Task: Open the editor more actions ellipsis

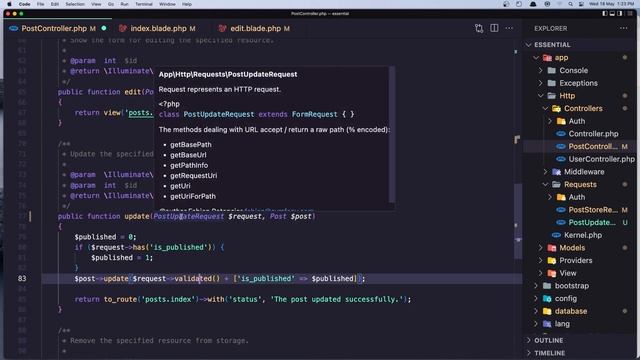Action: pos(509,28)
